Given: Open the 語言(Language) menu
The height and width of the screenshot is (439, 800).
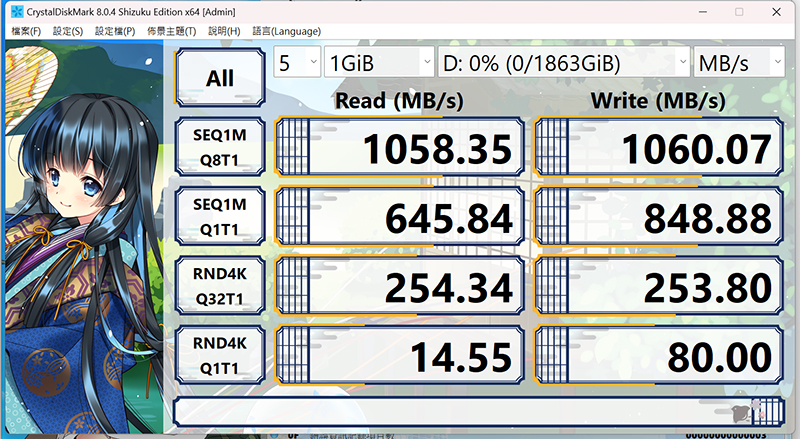Looking at the screenshot, I should point(287,31).
